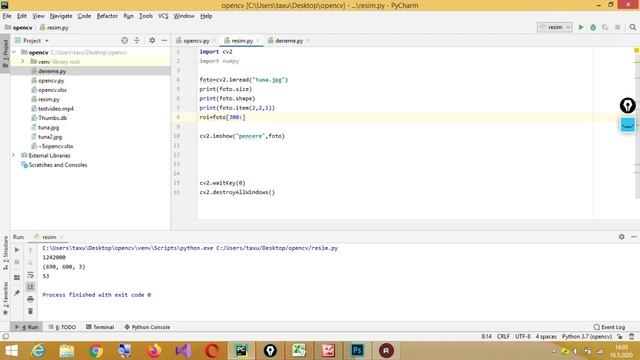Open the TODO tool window
The image size is (640, 360).
pos(62,327)
